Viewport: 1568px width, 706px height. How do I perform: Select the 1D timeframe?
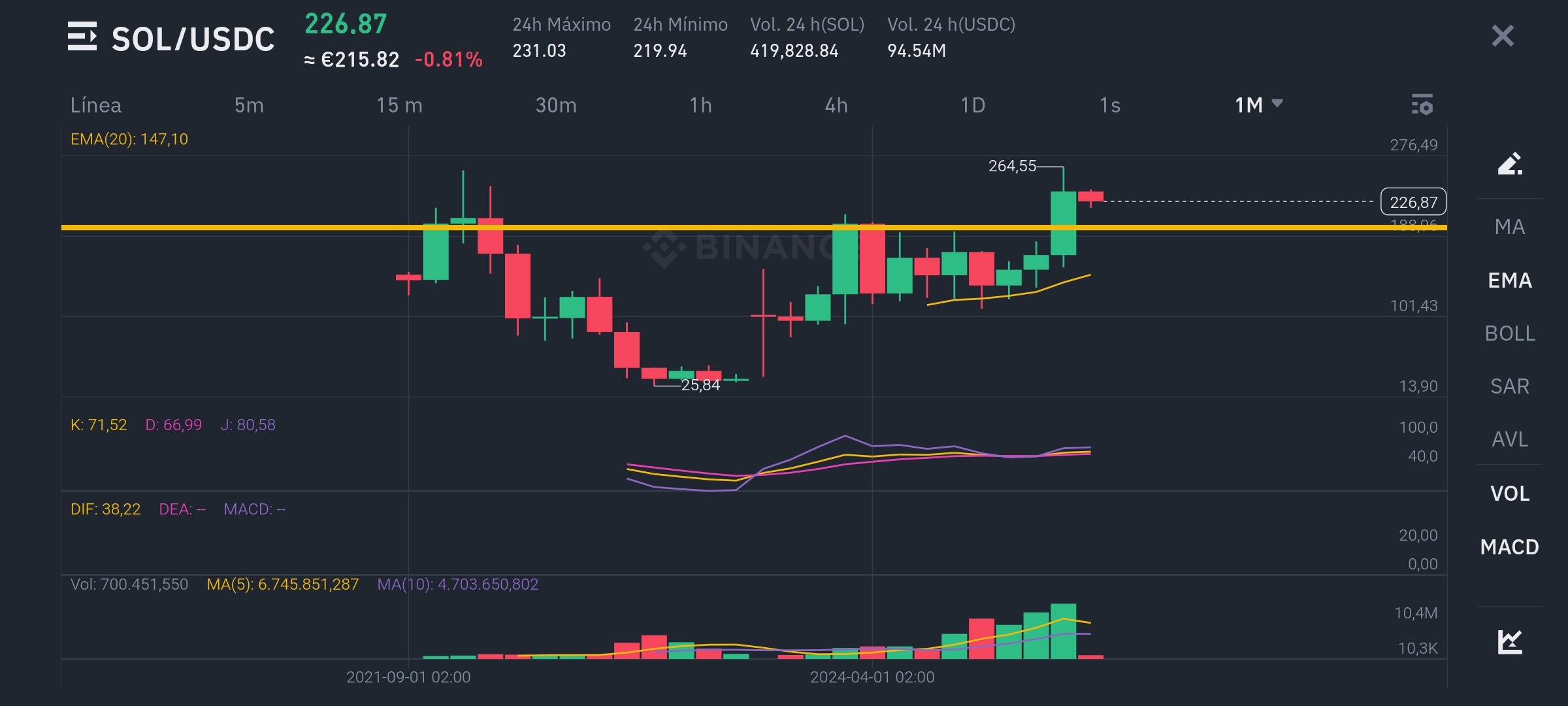(973, 105)
